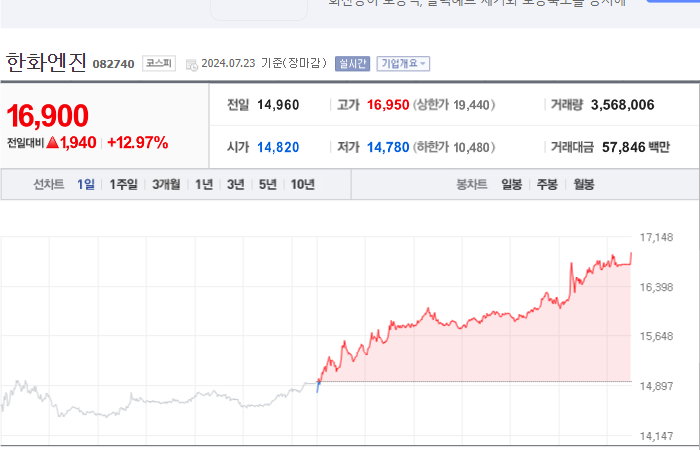This screenshot has height=450, width=700.
Task: Expand the 기업개요 dropdown
Action: tap(403, 64)
